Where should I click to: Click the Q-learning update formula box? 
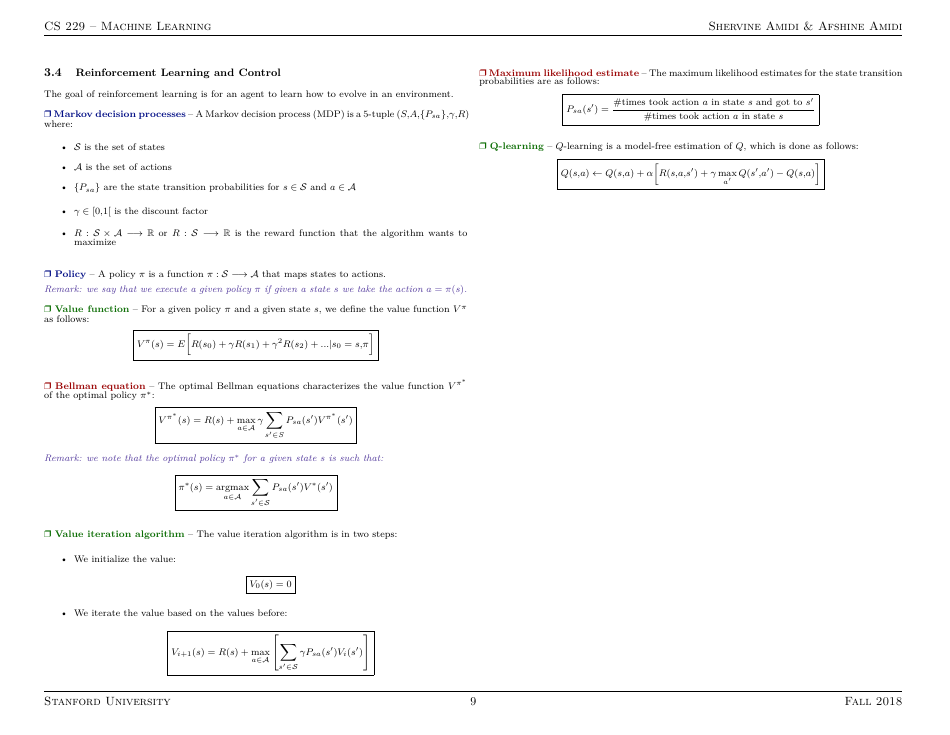(690, 174)
